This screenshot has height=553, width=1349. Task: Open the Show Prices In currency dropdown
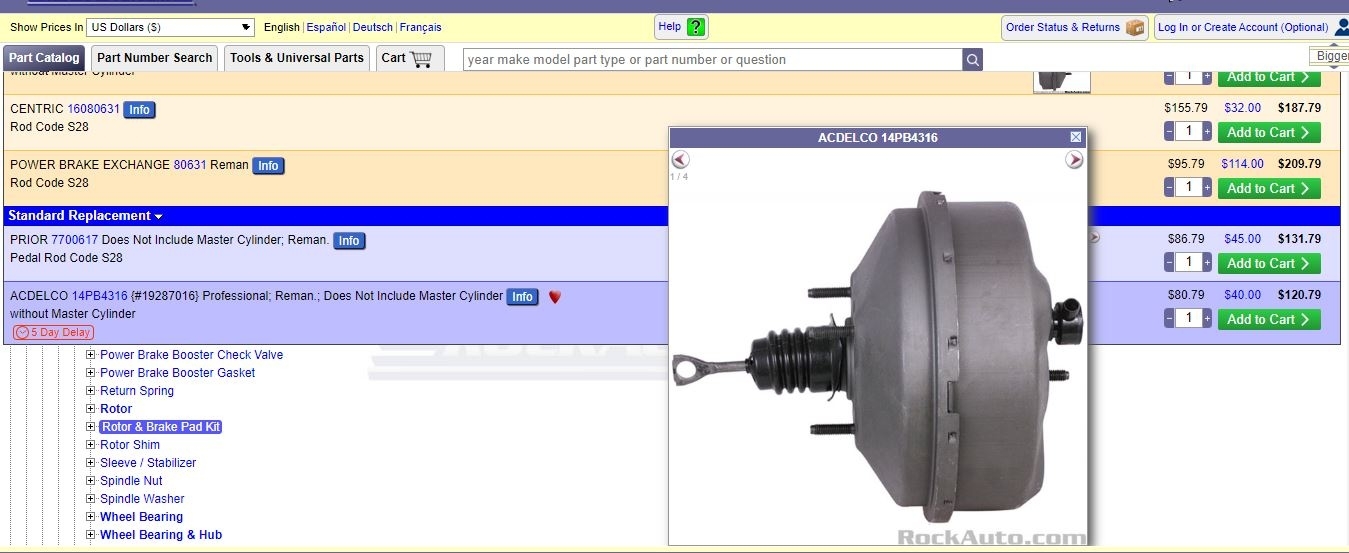[x=171, y=27]
